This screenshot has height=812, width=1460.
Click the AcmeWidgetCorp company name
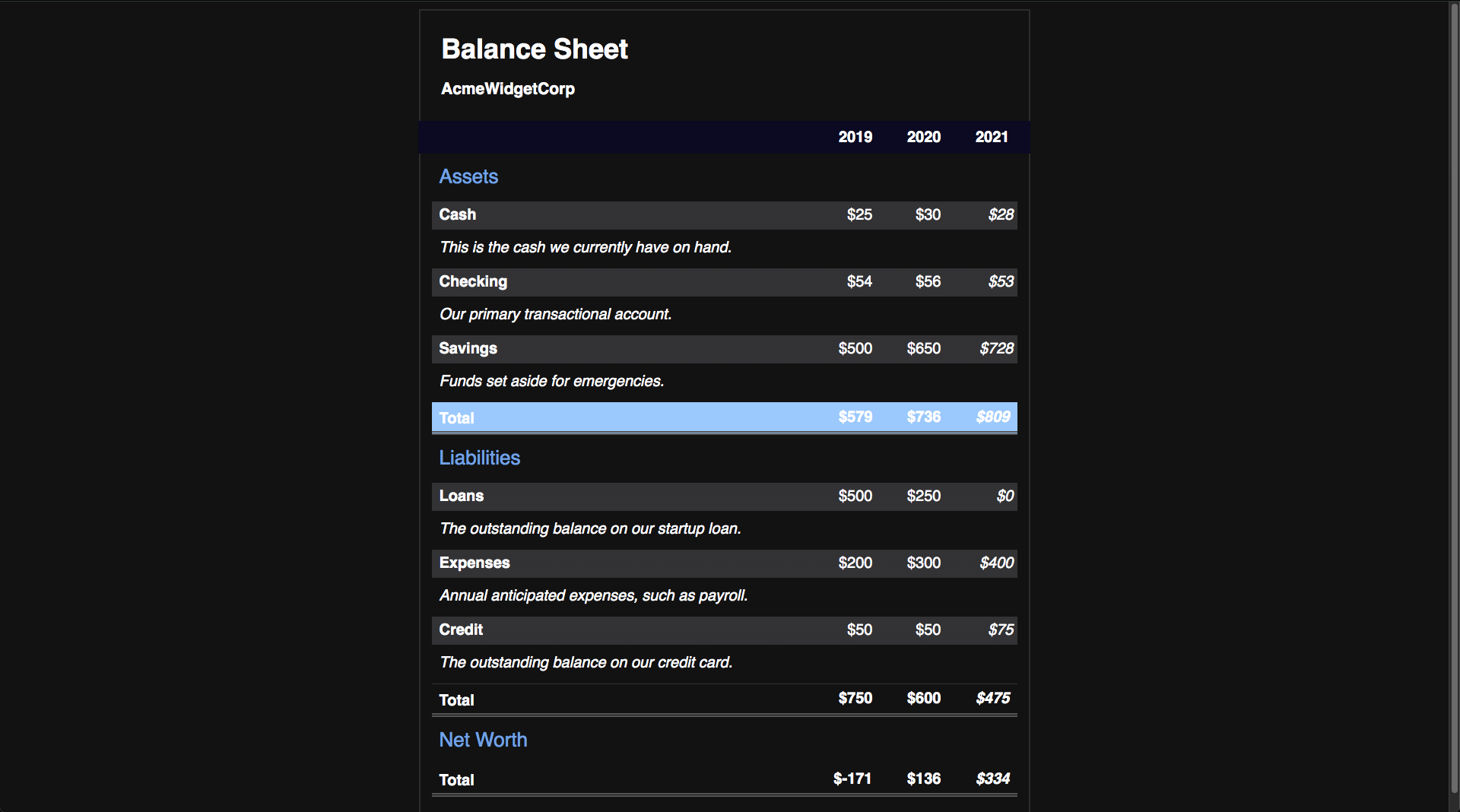[507, 89]
